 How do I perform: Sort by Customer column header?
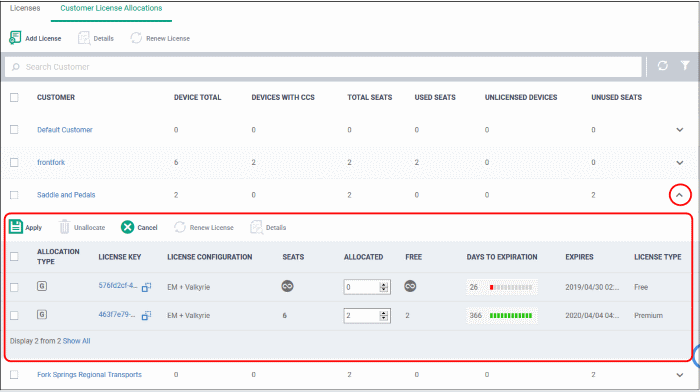click(56, 97)
